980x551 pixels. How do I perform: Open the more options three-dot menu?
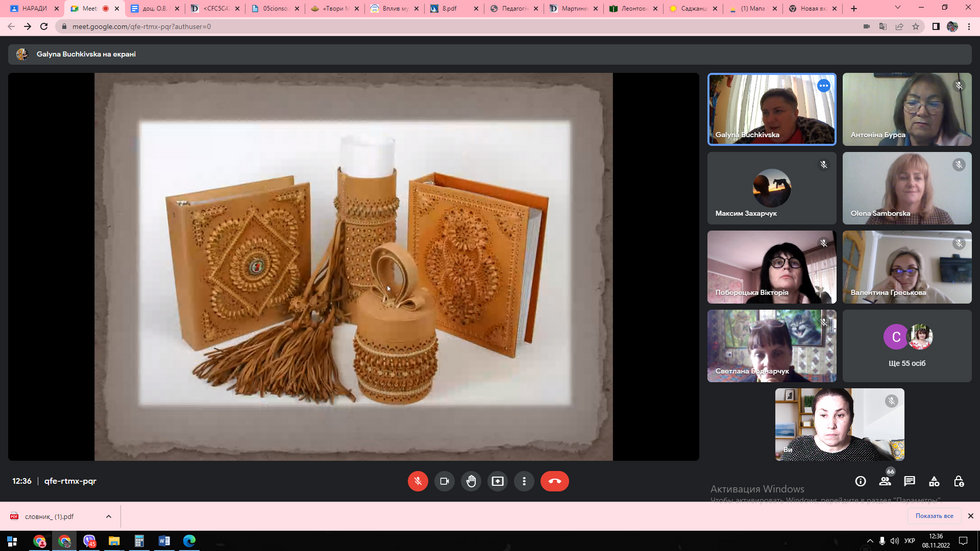(x=524, y=481)
